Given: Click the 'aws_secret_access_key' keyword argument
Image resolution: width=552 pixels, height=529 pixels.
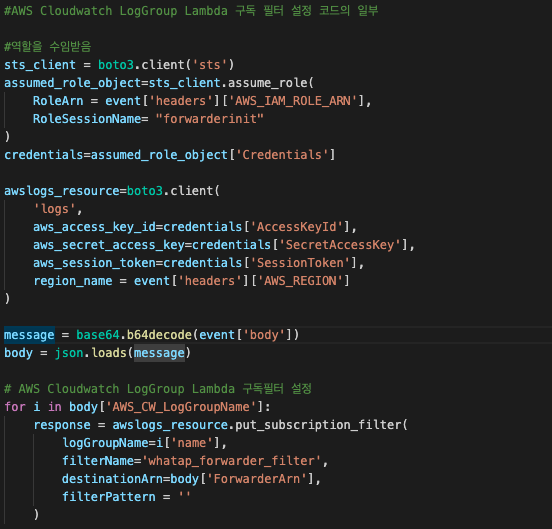Looking at the screenshot, I should [109, 245].
